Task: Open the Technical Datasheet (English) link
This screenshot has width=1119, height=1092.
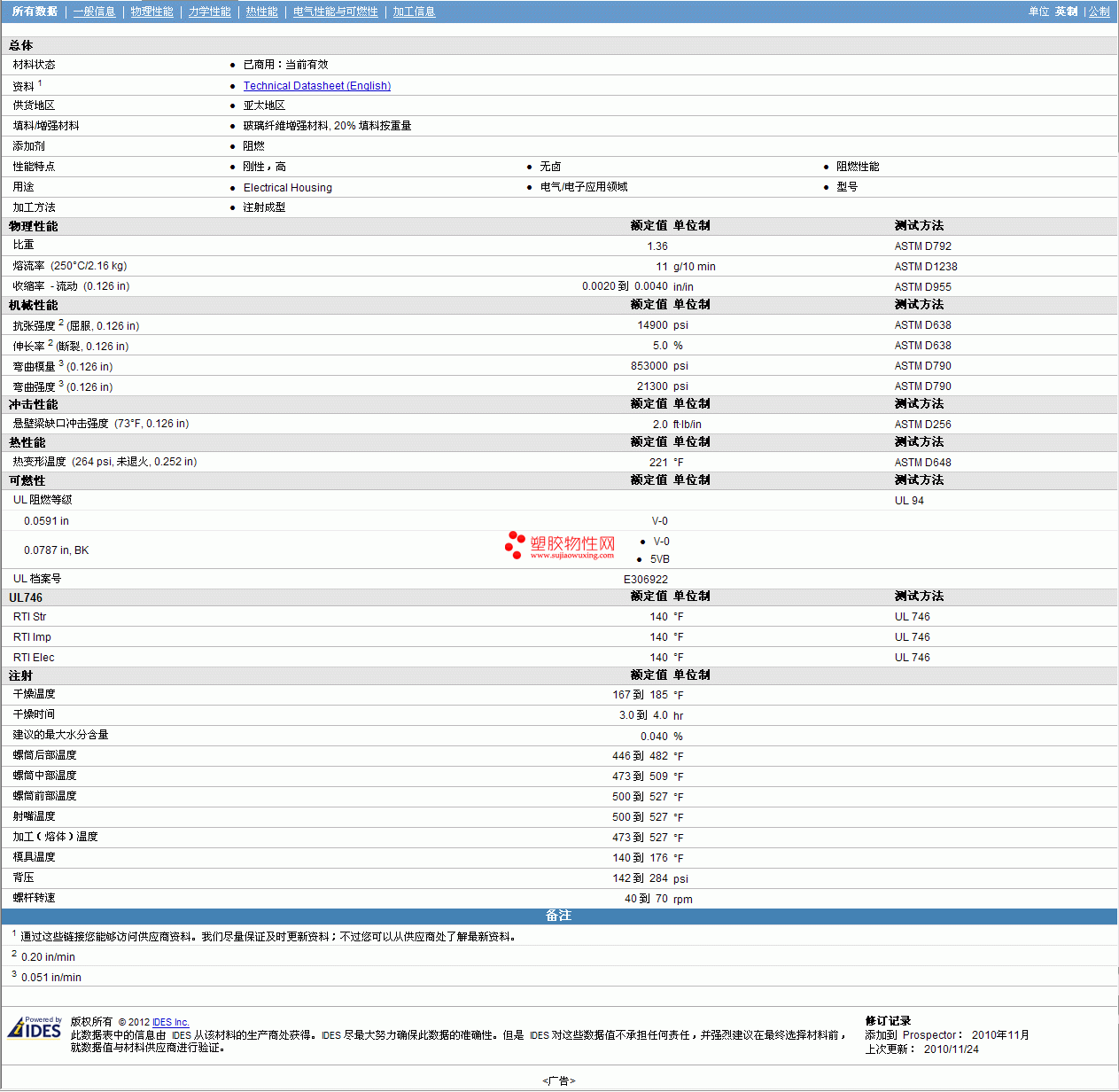Action: 316,86
